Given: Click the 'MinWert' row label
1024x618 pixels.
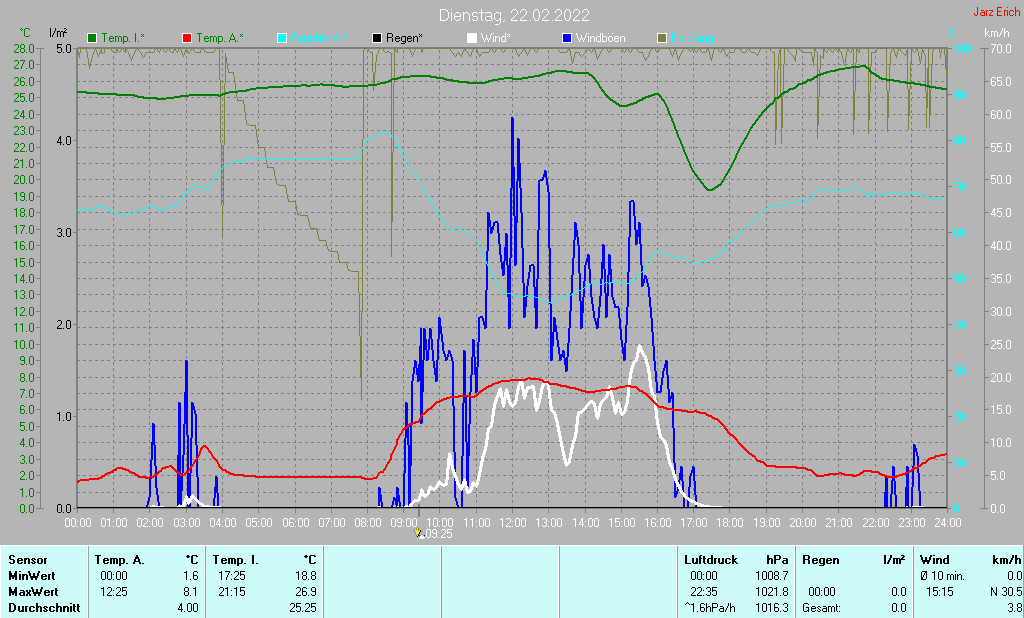Looking at the screenshot, I should tap(31, 576).
